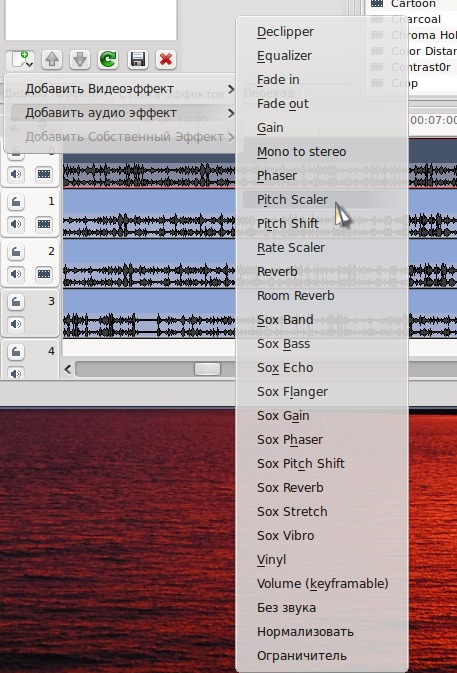Viewport: 457px width, 673px height.
Task: Lock track 3 with padlock icon
Action: pyautogui.click(x=16, y=302)
